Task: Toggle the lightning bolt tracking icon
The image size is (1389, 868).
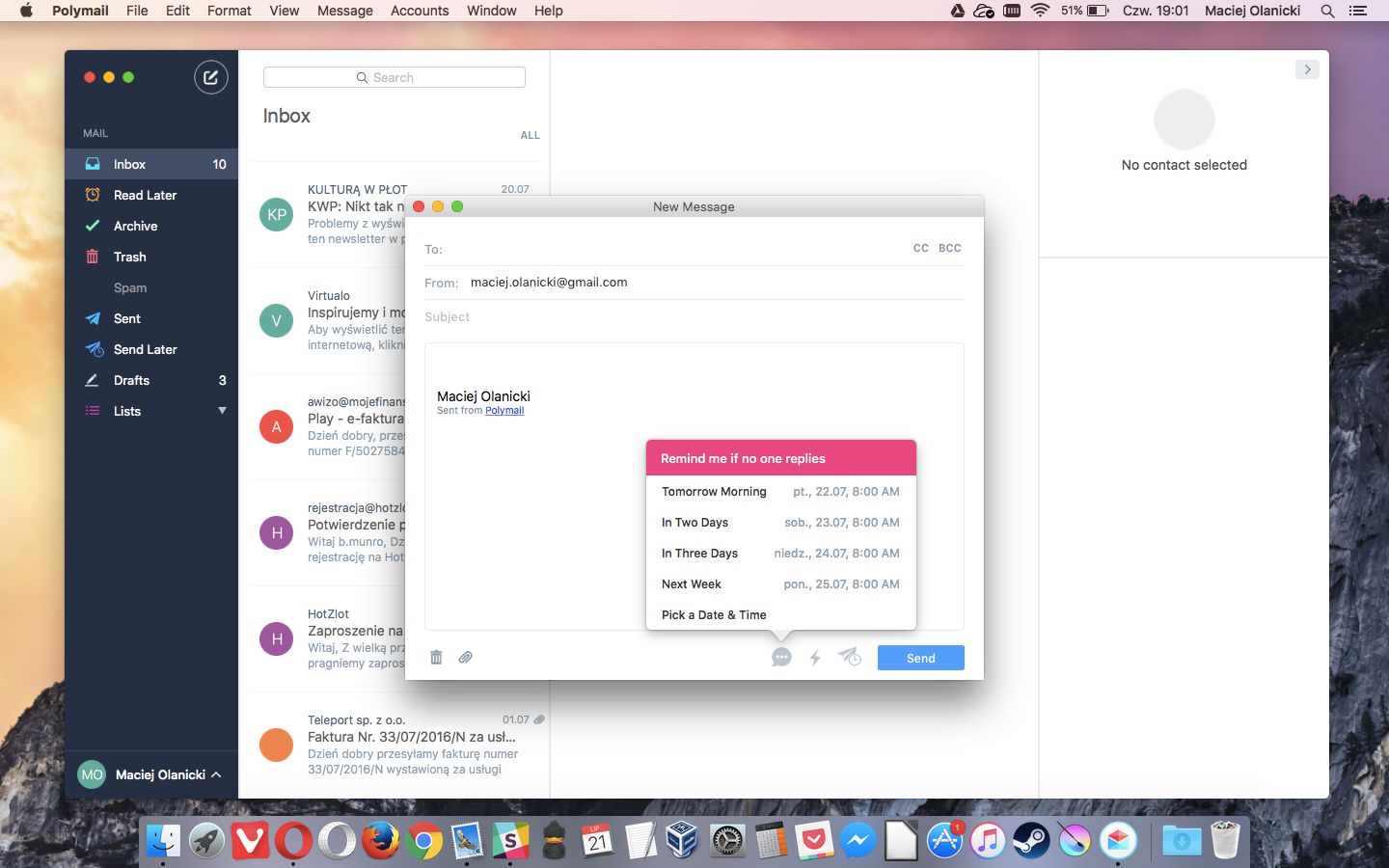Action: (x=815, y=658)
